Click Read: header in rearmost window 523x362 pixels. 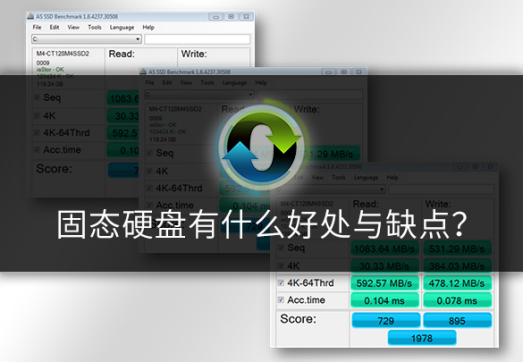(x=121, y=54)
